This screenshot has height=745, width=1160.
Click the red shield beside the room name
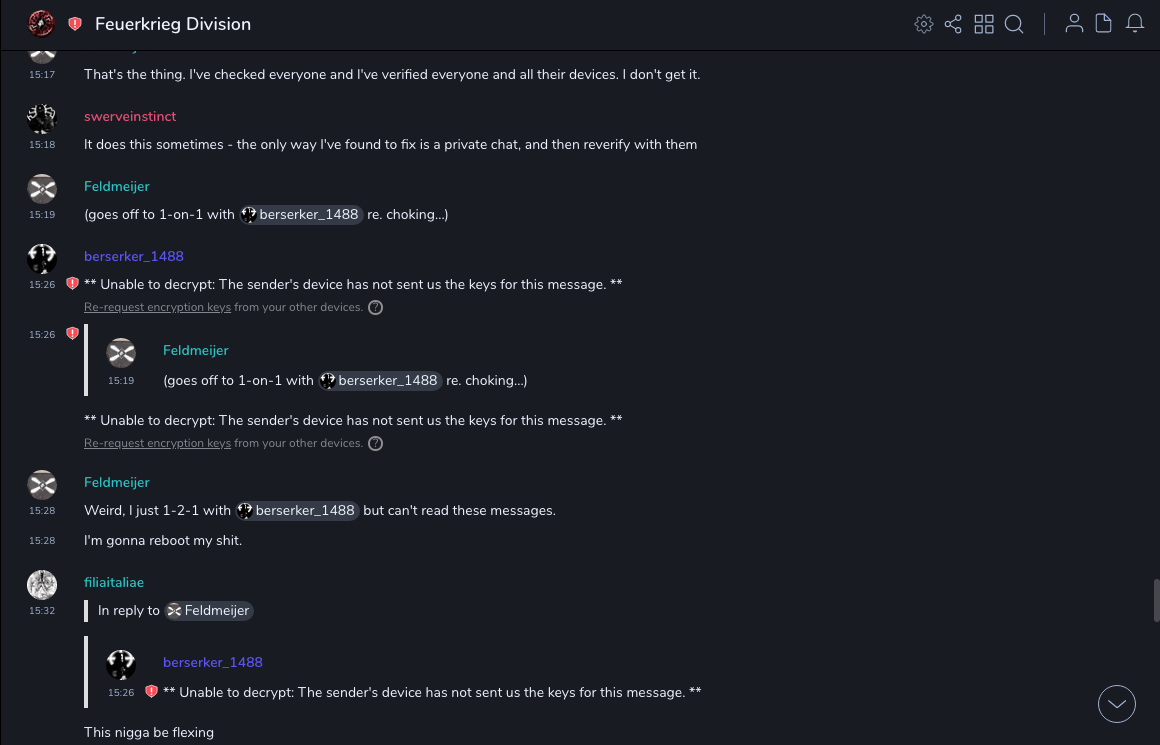[x=75, y=24]
